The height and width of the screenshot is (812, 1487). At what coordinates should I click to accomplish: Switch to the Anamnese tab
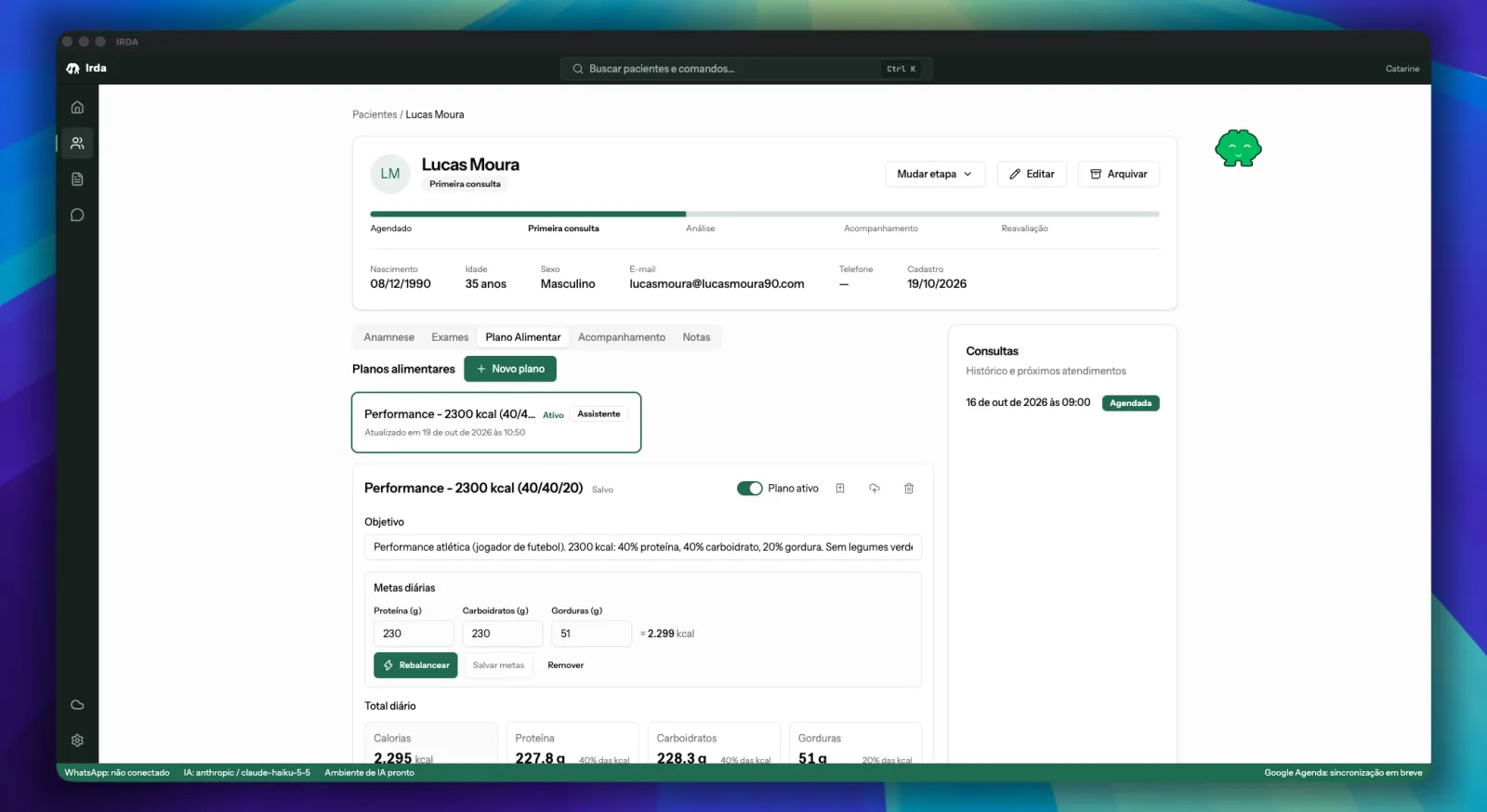click(389, 337)
